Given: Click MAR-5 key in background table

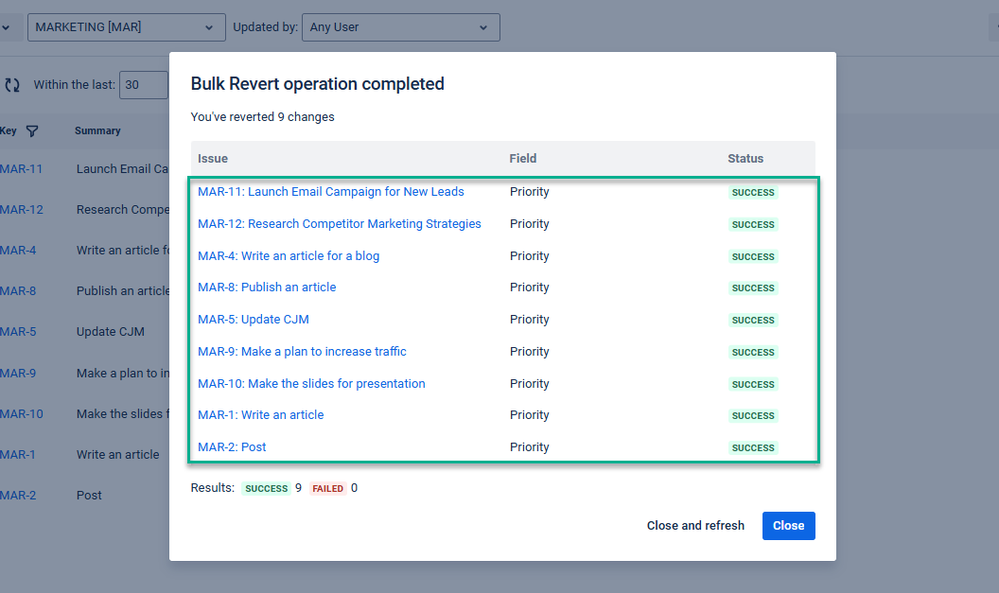Looking at the screenshot, I should (x=18, y=332).
